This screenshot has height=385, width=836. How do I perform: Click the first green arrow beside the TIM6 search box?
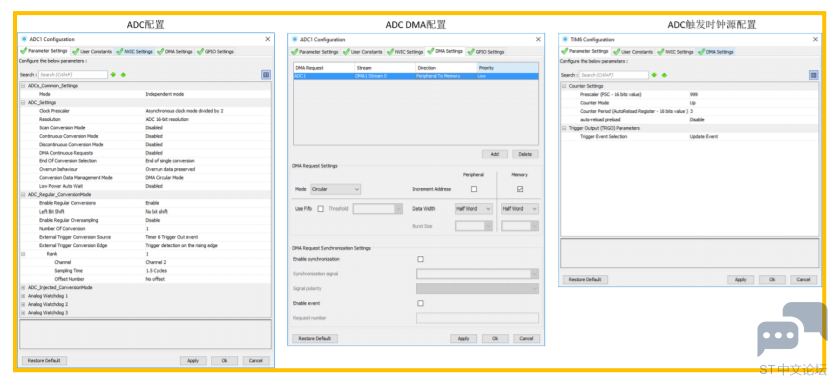(x=654, y=75)
